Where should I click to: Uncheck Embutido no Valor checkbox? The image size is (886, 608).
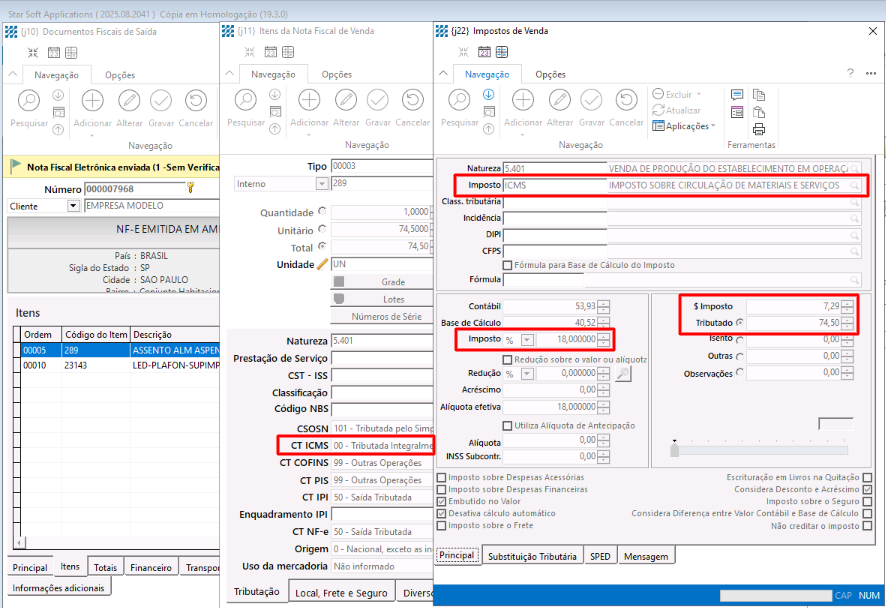tap(442, 501)
